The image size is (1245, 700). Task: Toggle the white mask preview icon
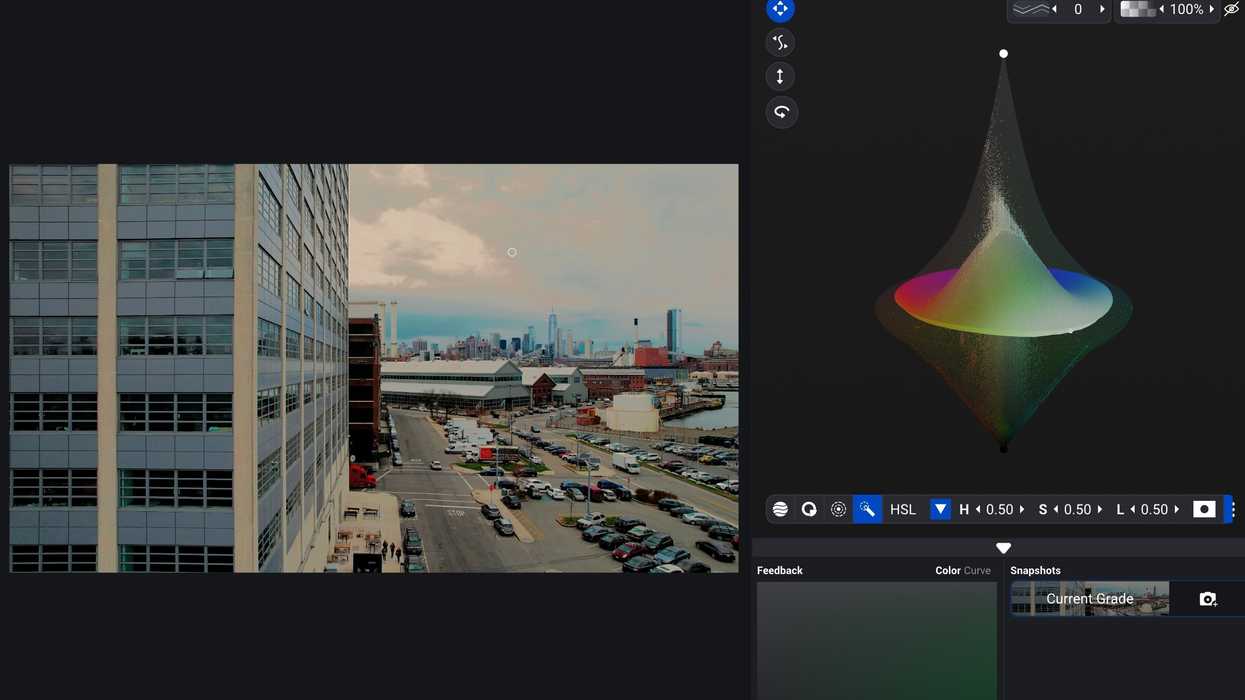tap(1204, 509)
